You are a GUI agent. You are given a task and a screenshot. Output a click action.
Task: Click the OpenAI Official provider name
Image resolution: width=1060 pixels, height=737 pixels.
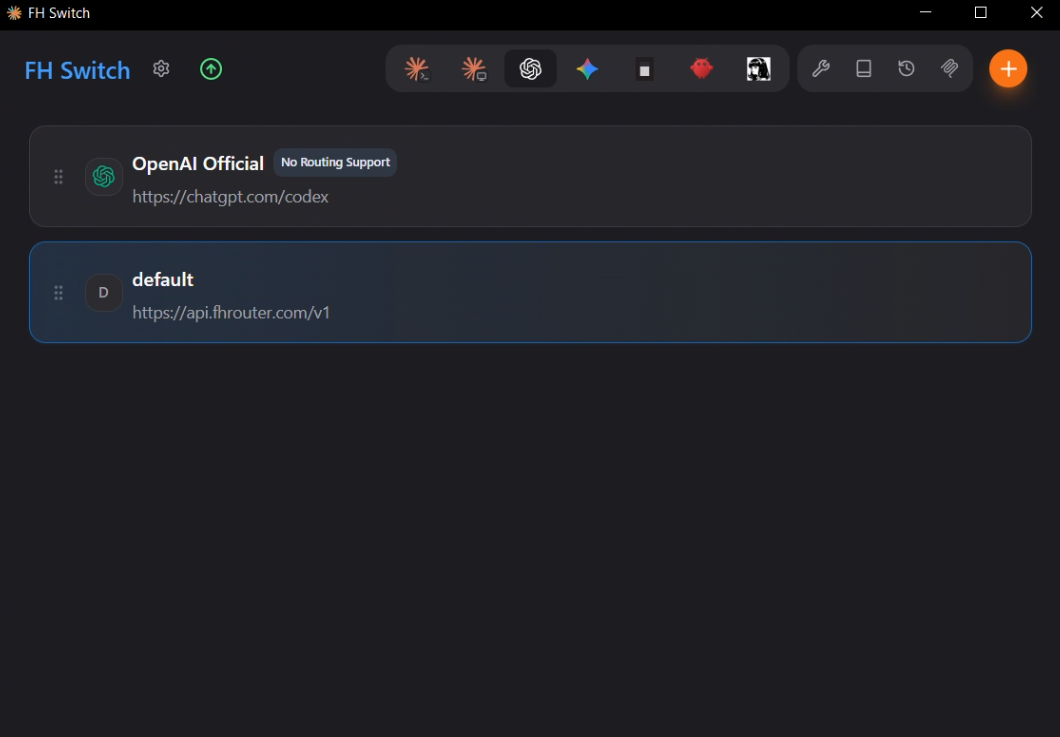click(198, 163)
